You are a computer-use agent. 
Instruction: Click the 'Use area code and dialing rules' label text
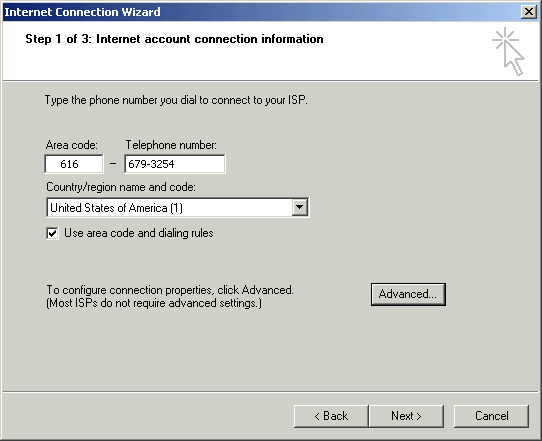coord(139,233)
